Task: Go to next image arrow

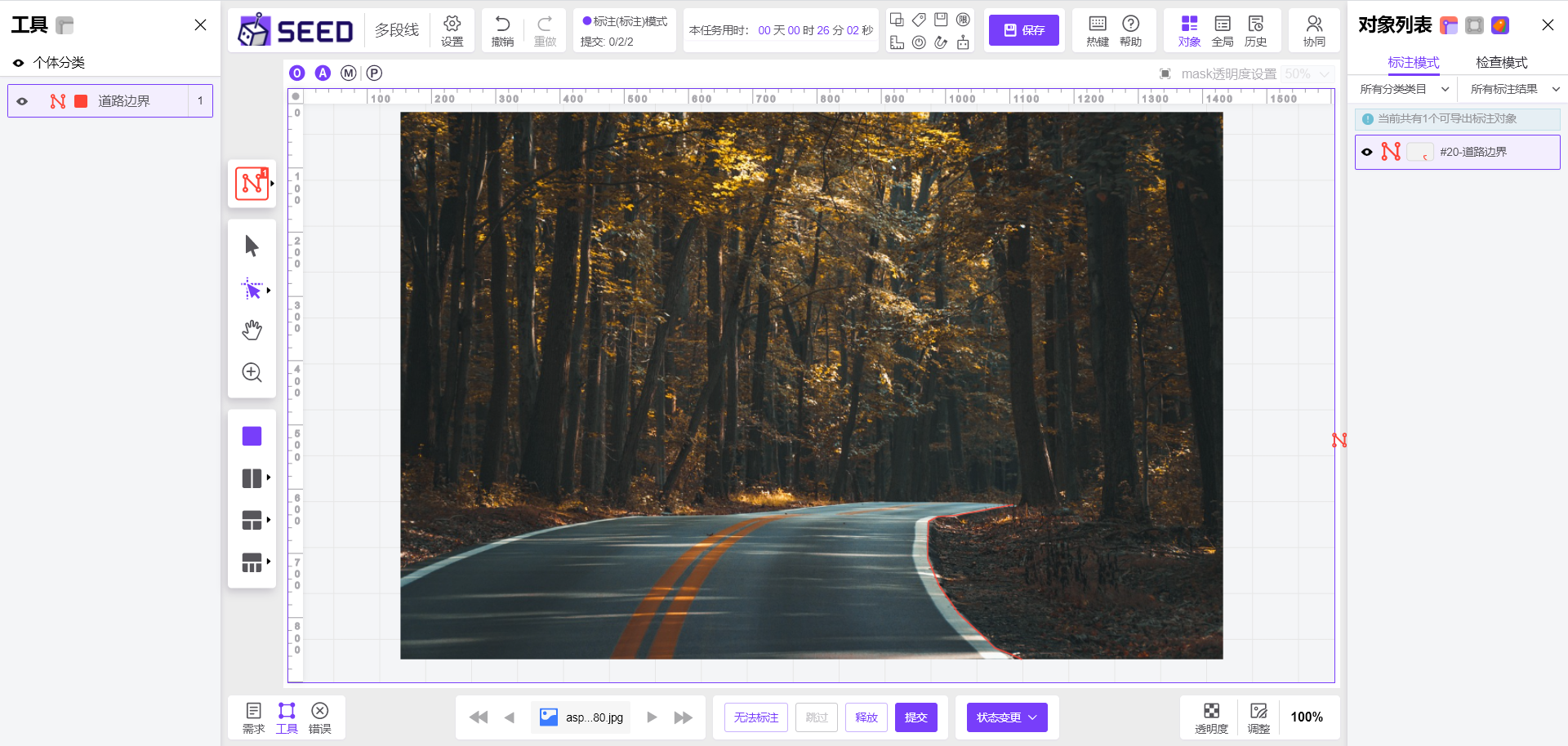Action: tap(652, 717)
